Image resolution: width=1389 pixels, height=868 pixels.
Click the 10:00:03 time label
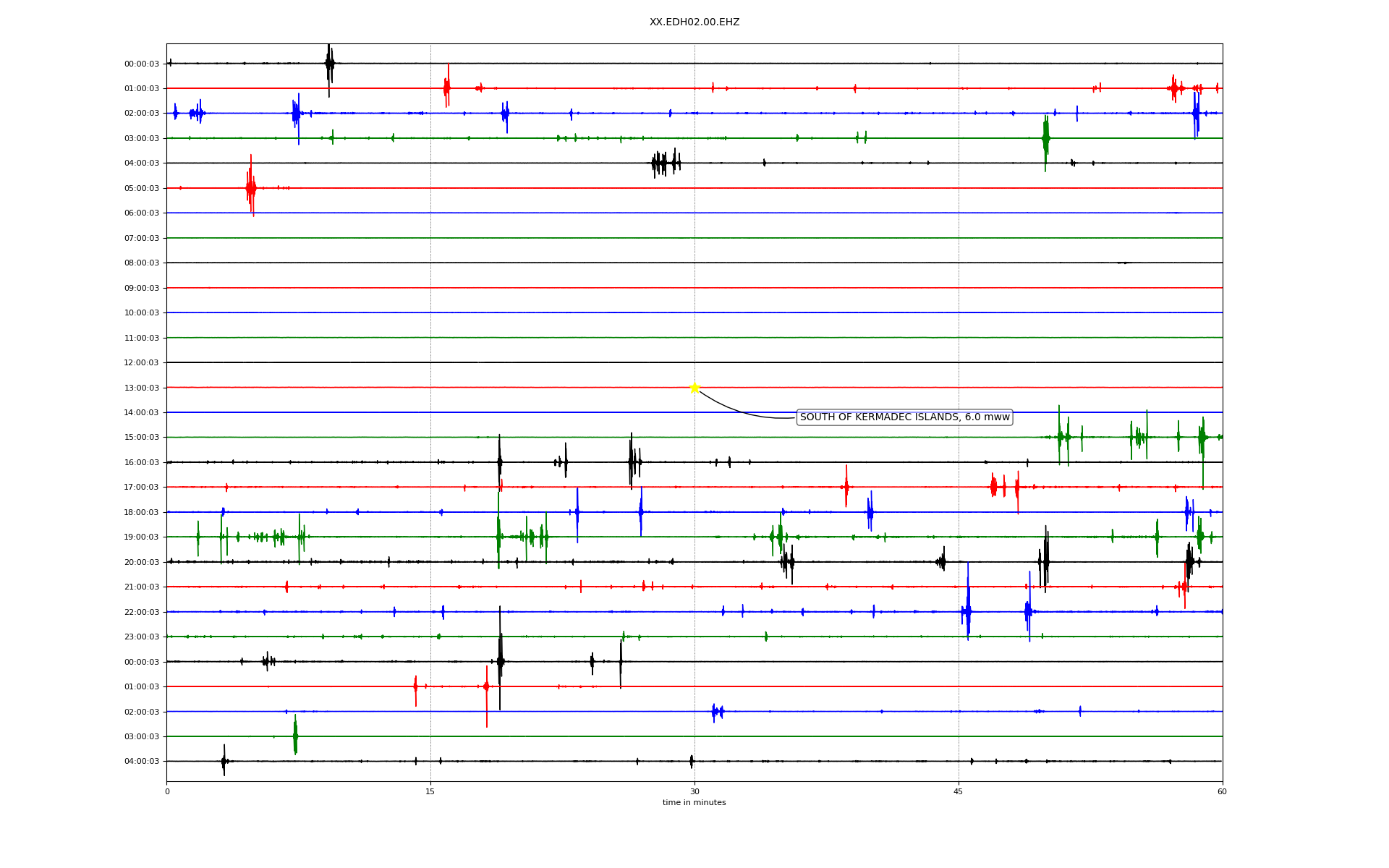click(x=142, y=312)
